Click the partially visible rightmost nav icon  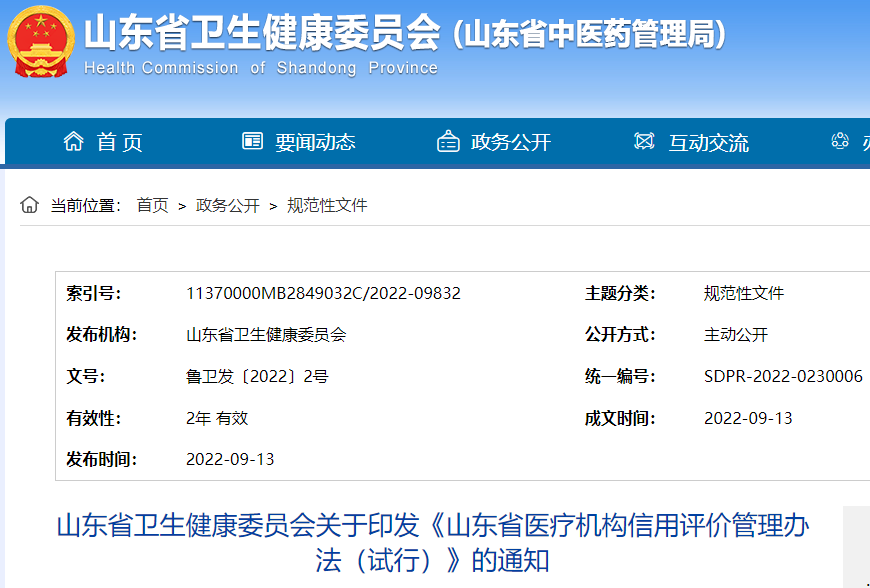point(840,142)
